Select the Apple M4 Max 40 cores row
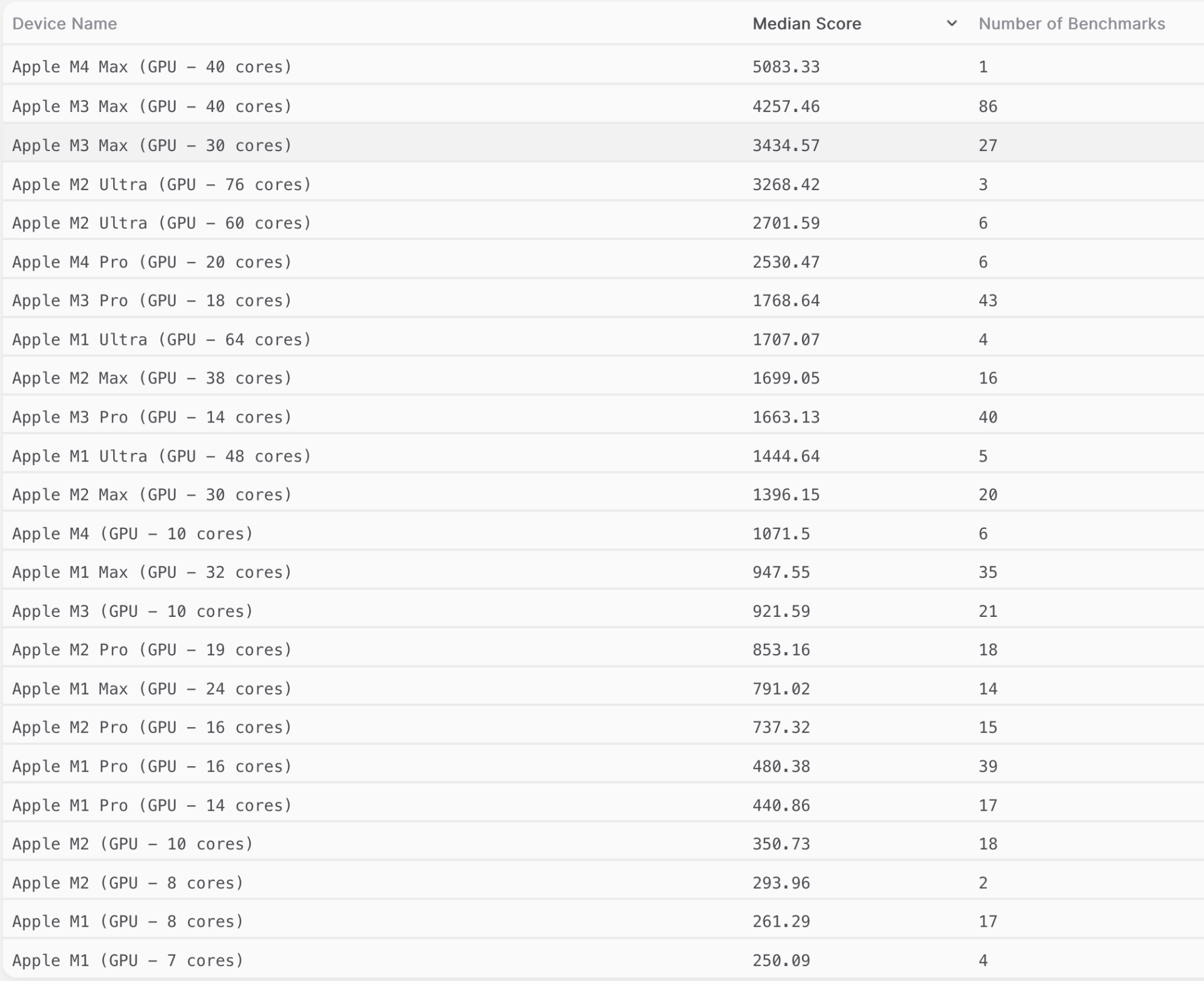The height and width of the screenshot is (981, 1204). (152, 67)
